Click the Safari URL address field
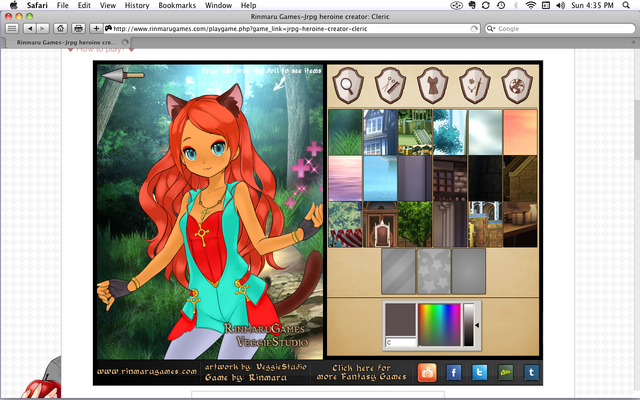640x400 pixels. [291, 29]
